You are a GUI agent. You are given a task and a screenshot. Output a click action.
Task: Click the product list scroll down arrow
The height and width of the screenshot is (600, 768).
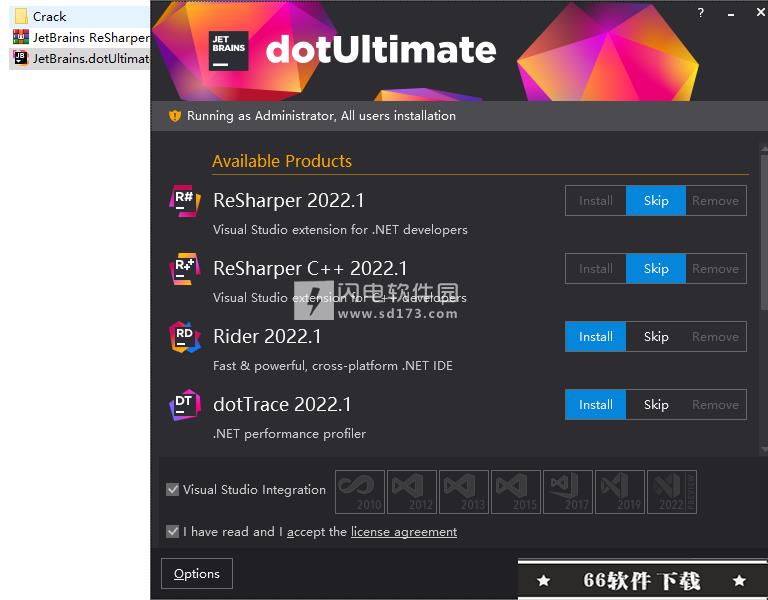764,449
